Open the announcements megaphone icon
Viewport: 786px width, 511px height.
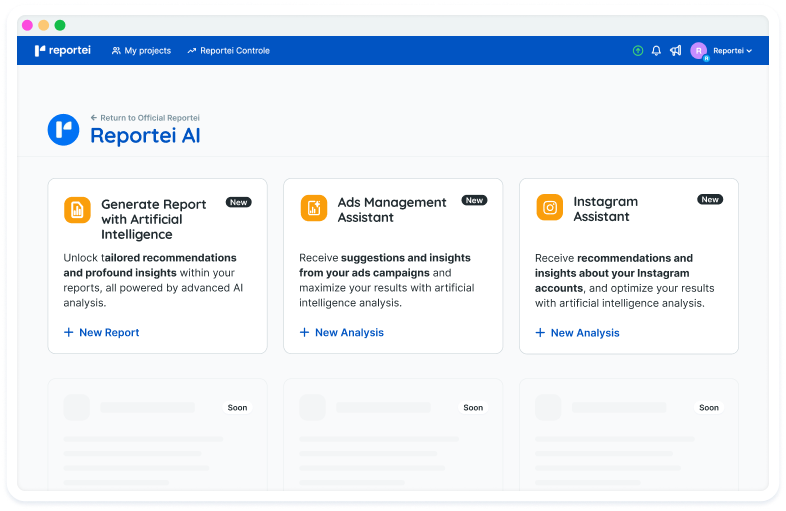(x=676, y=51)
